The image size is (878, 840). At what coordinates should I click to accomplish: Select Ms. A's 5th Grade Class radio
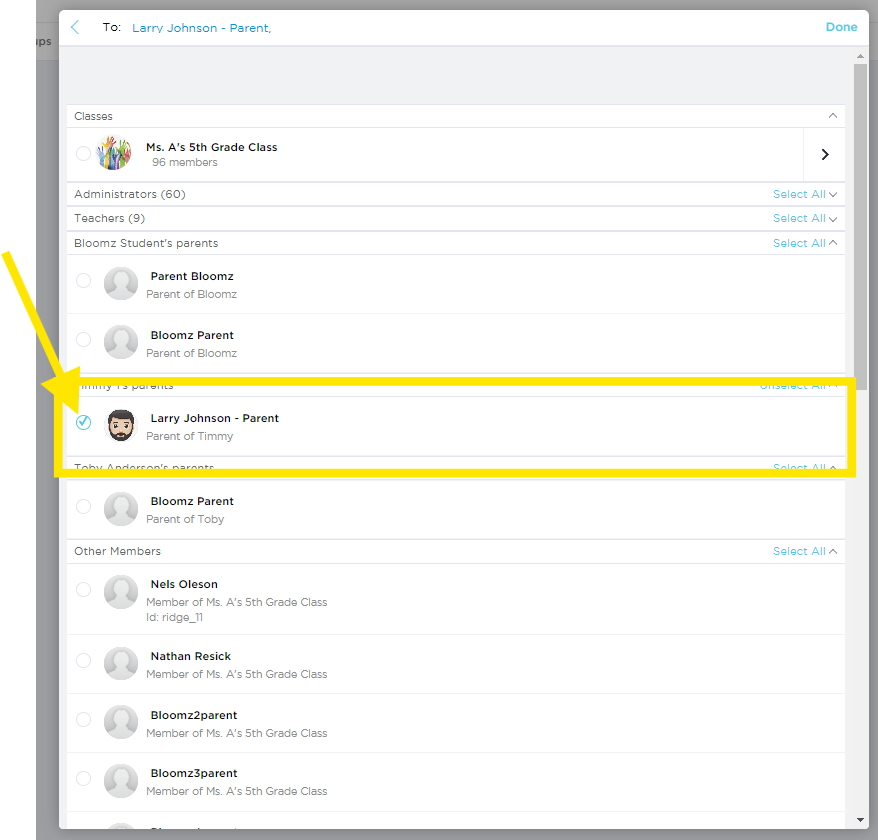pos(83,153)
